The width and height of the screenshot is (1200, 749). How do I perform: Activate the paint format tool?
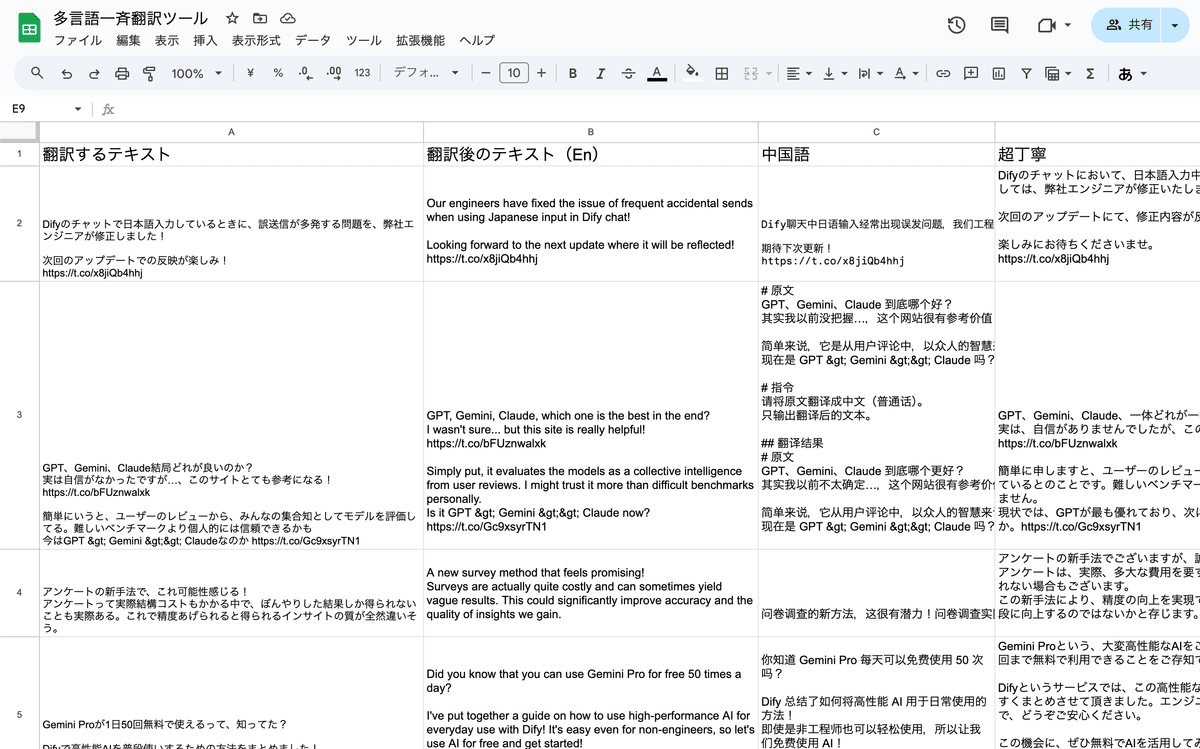(150, 73)
